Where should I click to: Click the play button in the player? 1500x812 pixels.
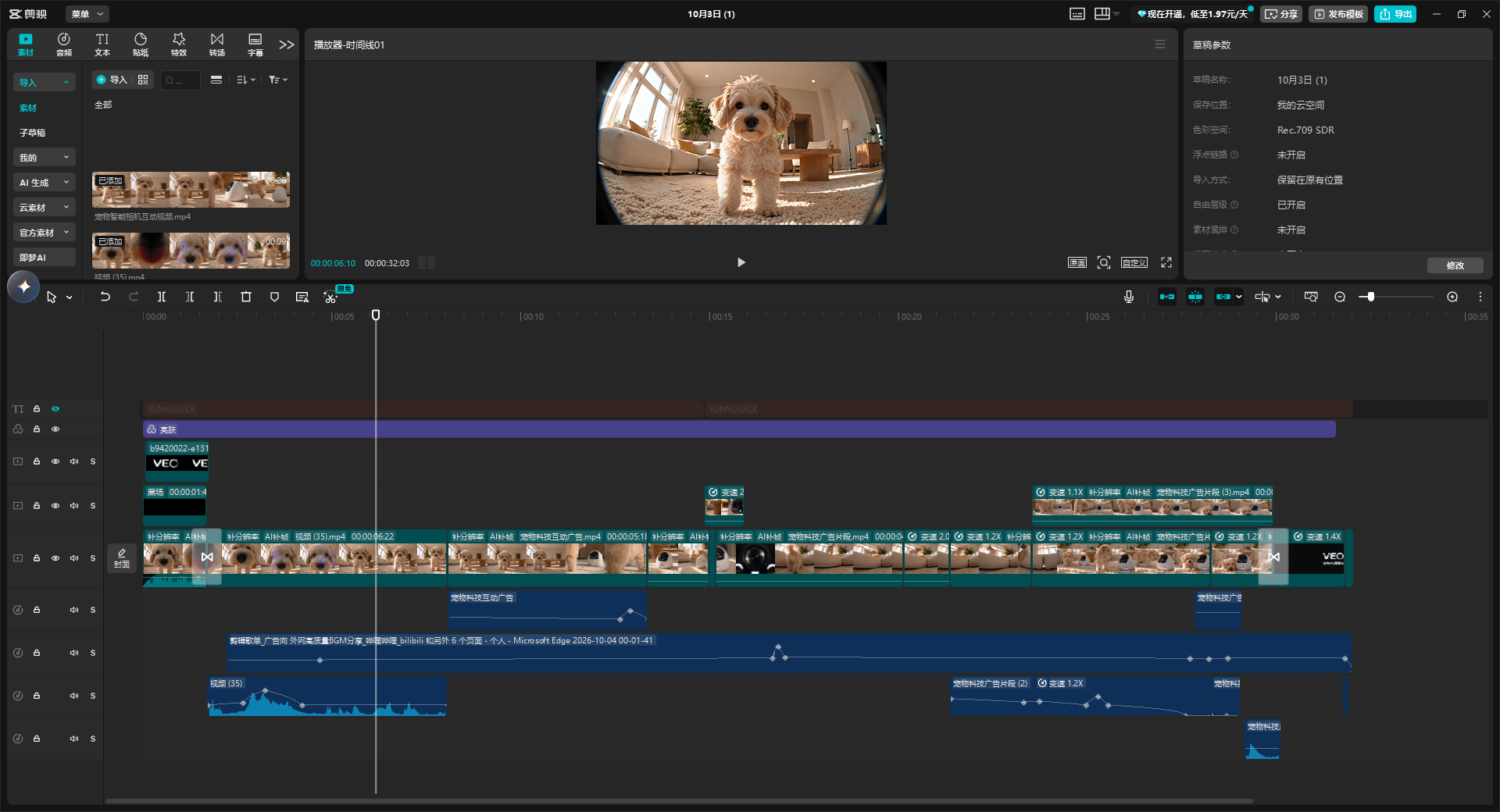[741, 262]
